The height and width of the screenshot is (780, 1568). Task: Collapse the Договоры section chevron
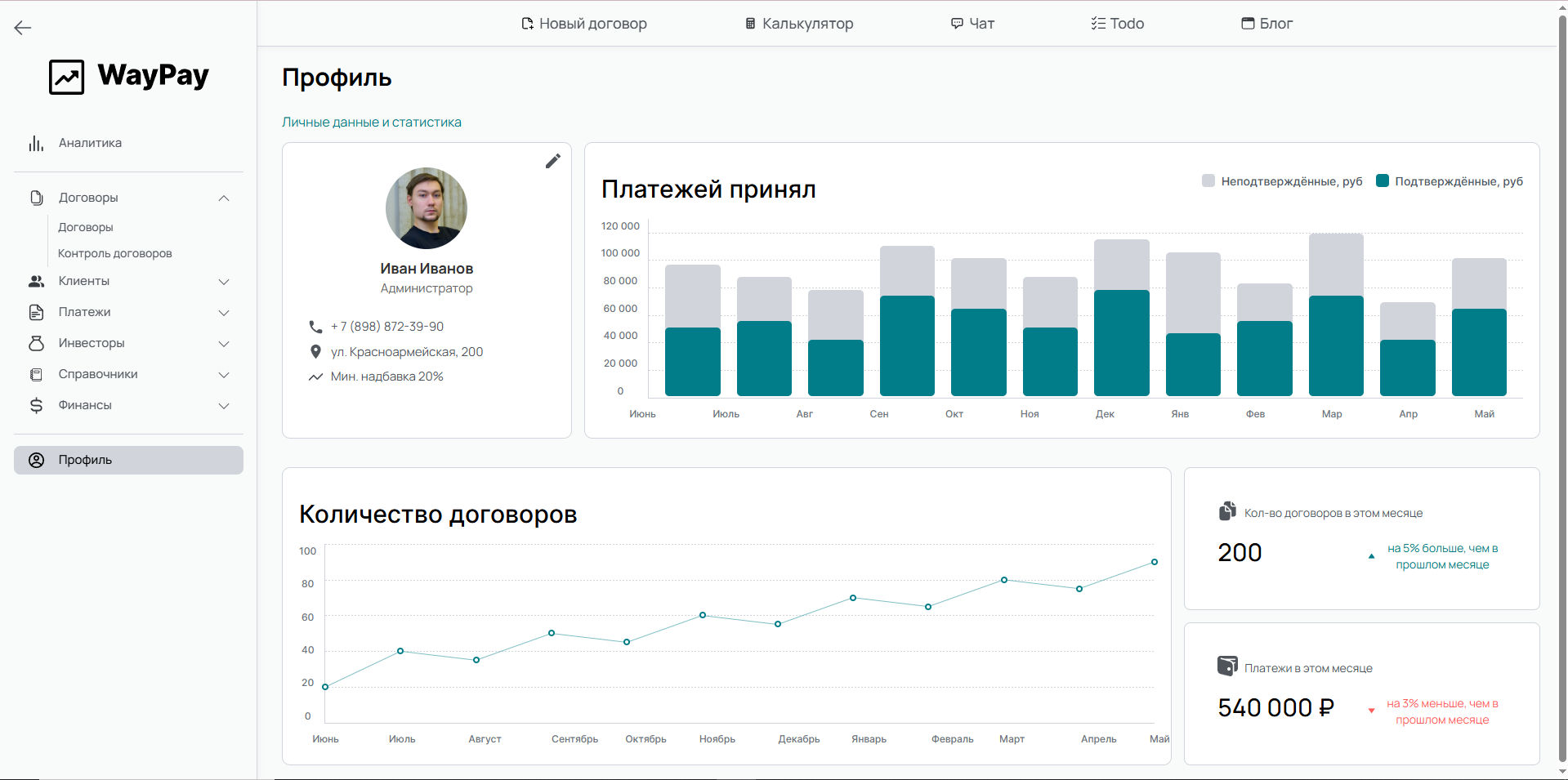(x=224, y=198)
